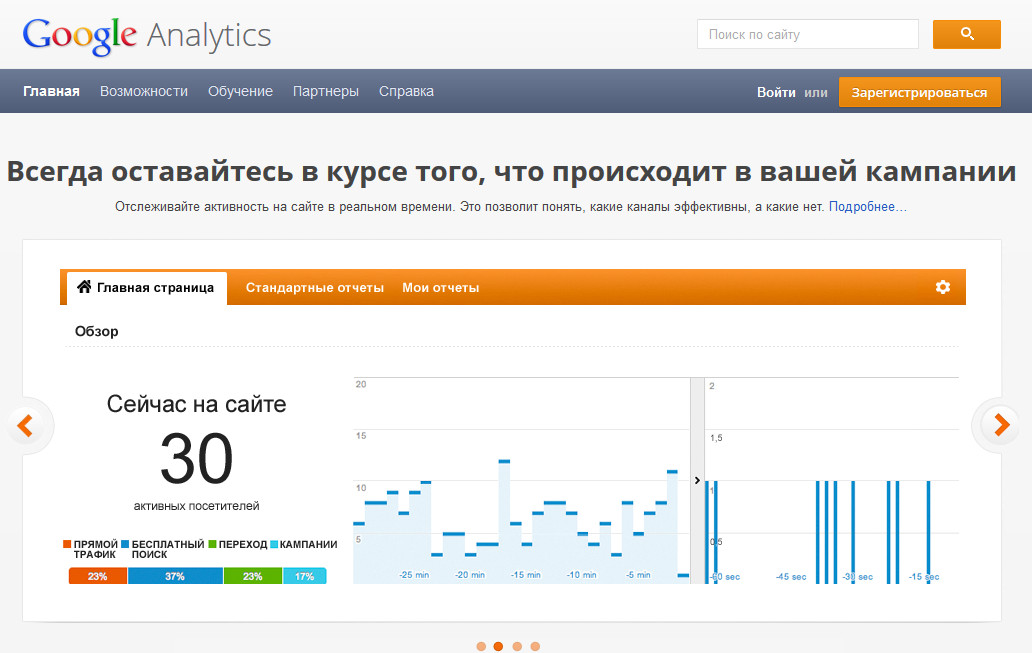Click the -15 min axis label
This screenshot has height=653, width=1032.
(x=526, y=575)
